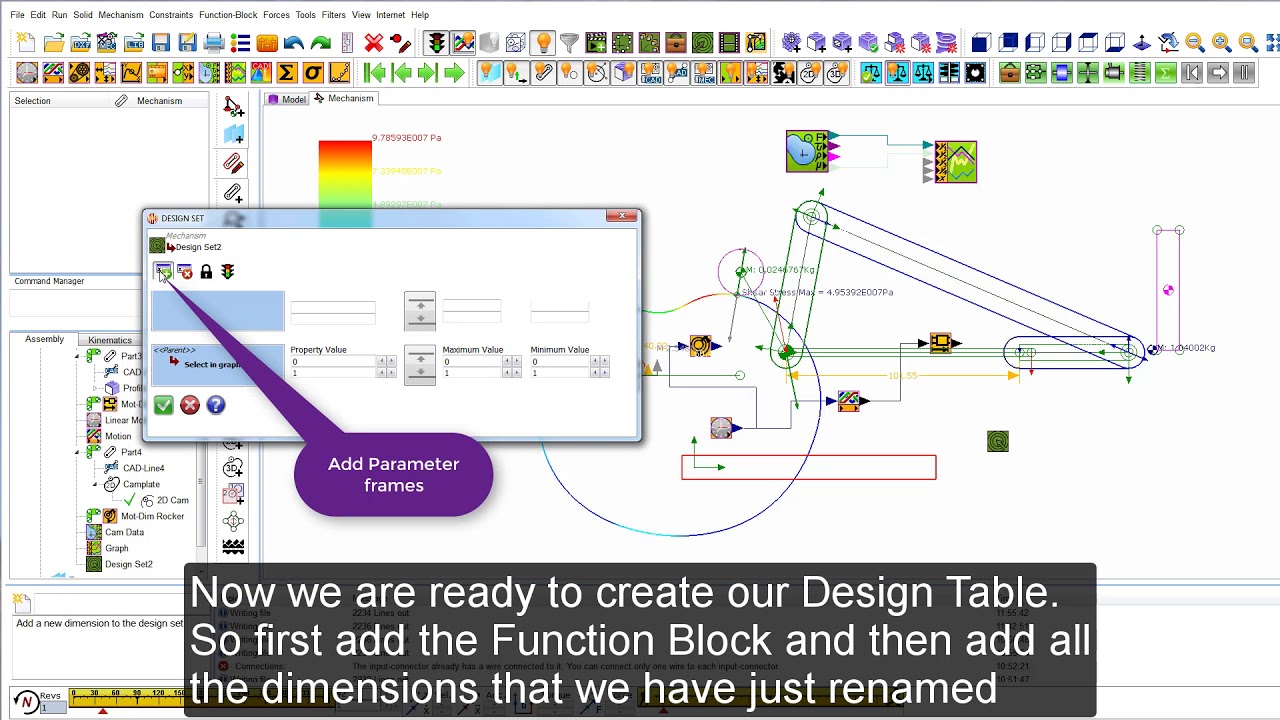
Task: Toggle the padlock lock in Design Set
Action: pyautogui.click(x=206, y=272)
